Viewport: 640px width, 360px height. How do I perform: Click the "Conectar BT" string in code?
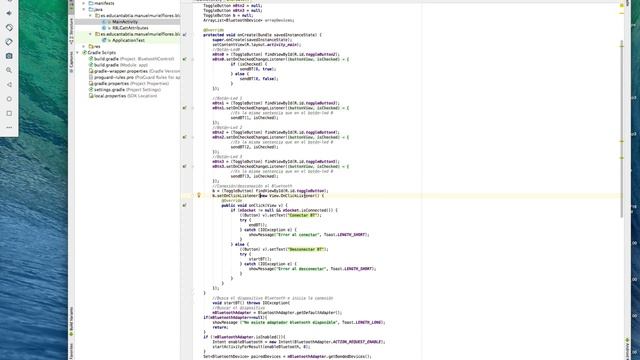(x=302, y=215)
